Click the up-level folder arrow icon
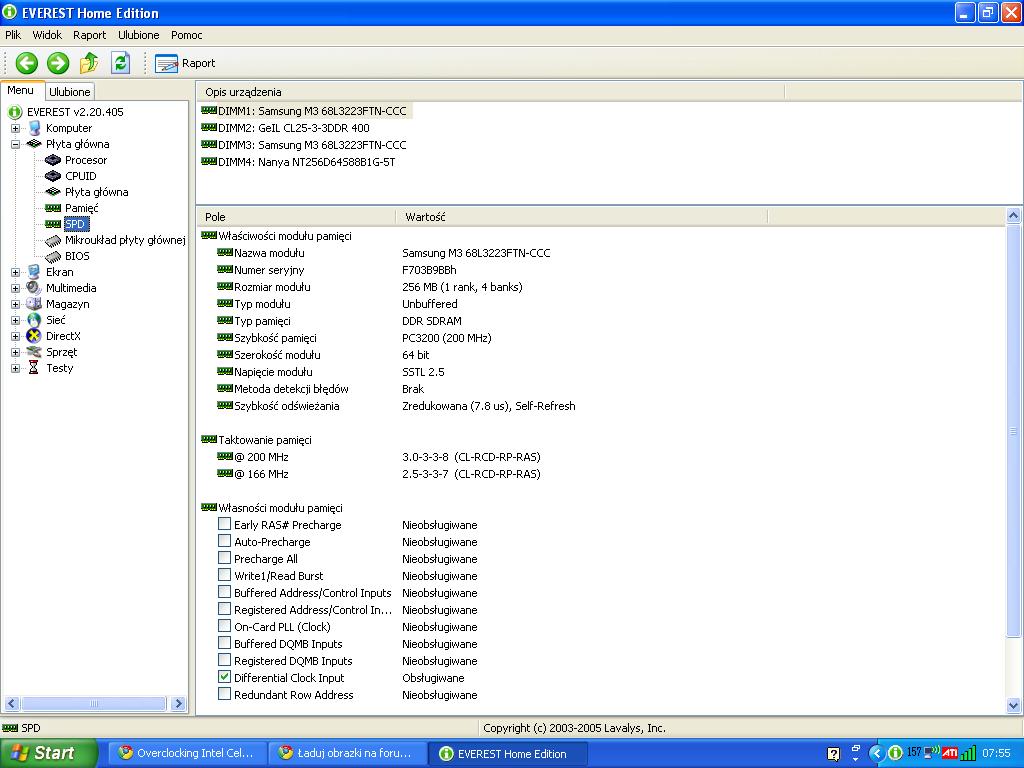This screenshot has width=1024, height=768. point(89,63)
